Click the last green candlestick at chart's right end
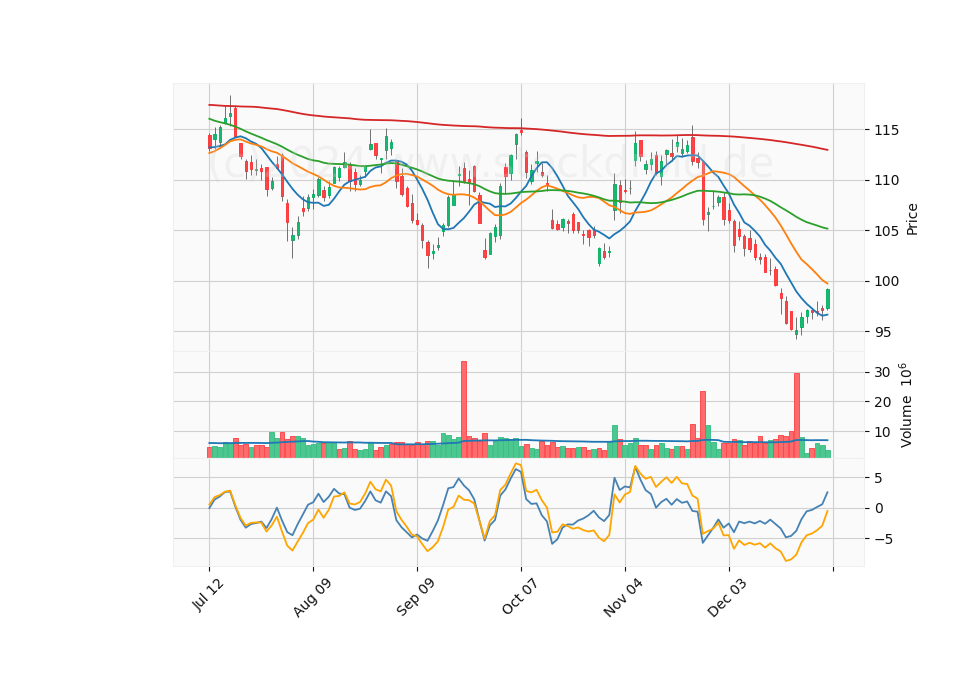 (828, 299)
